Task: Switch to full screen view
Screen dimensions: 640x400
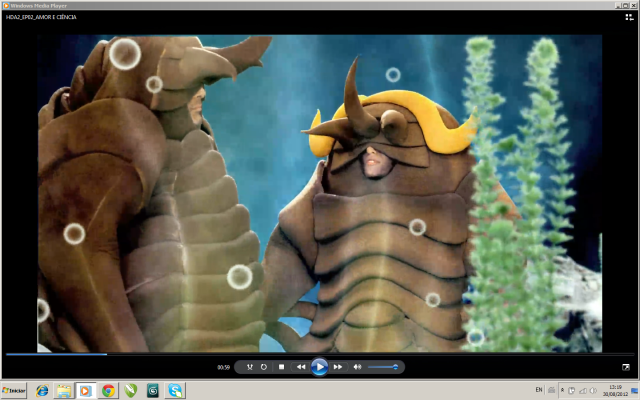Action: click(x=626, y=367)
